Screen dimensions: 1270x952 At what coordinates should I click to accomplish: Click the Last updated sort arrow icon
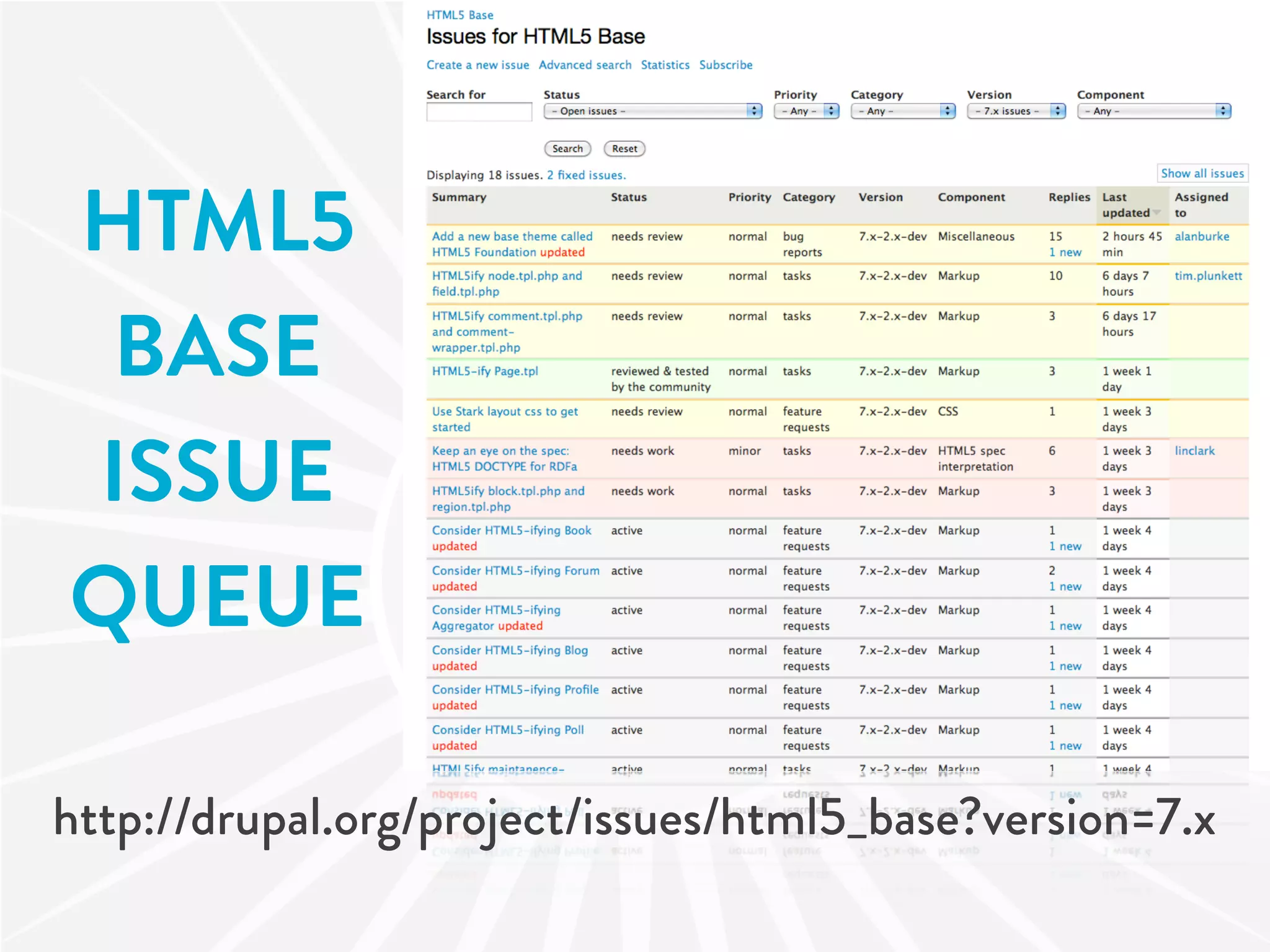pyautogui.click(x=1157, y=213)
